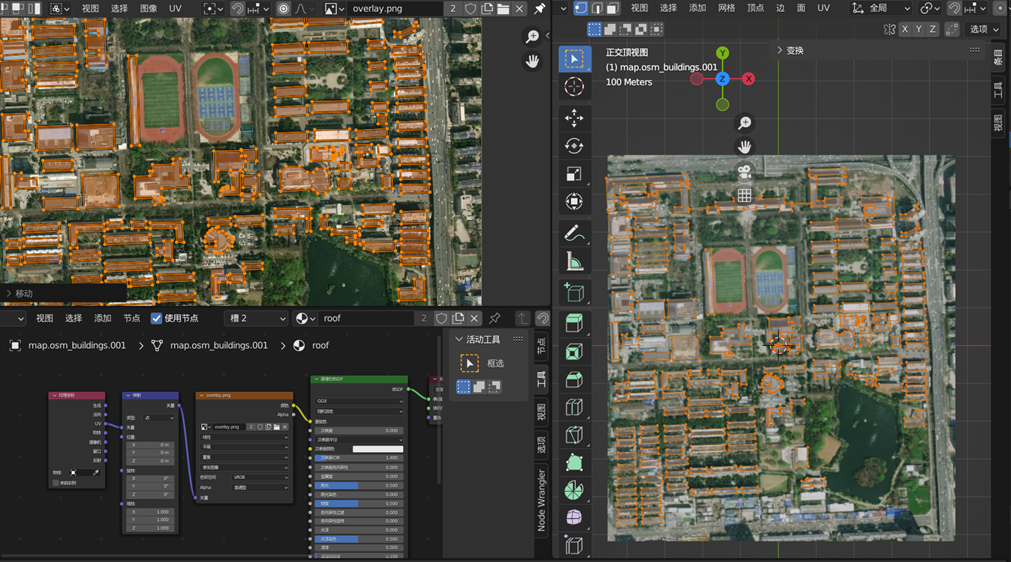Edit overlay.png image name field in UV header
The width and height of the screenshot is (1011, 562).
point(395,8)
